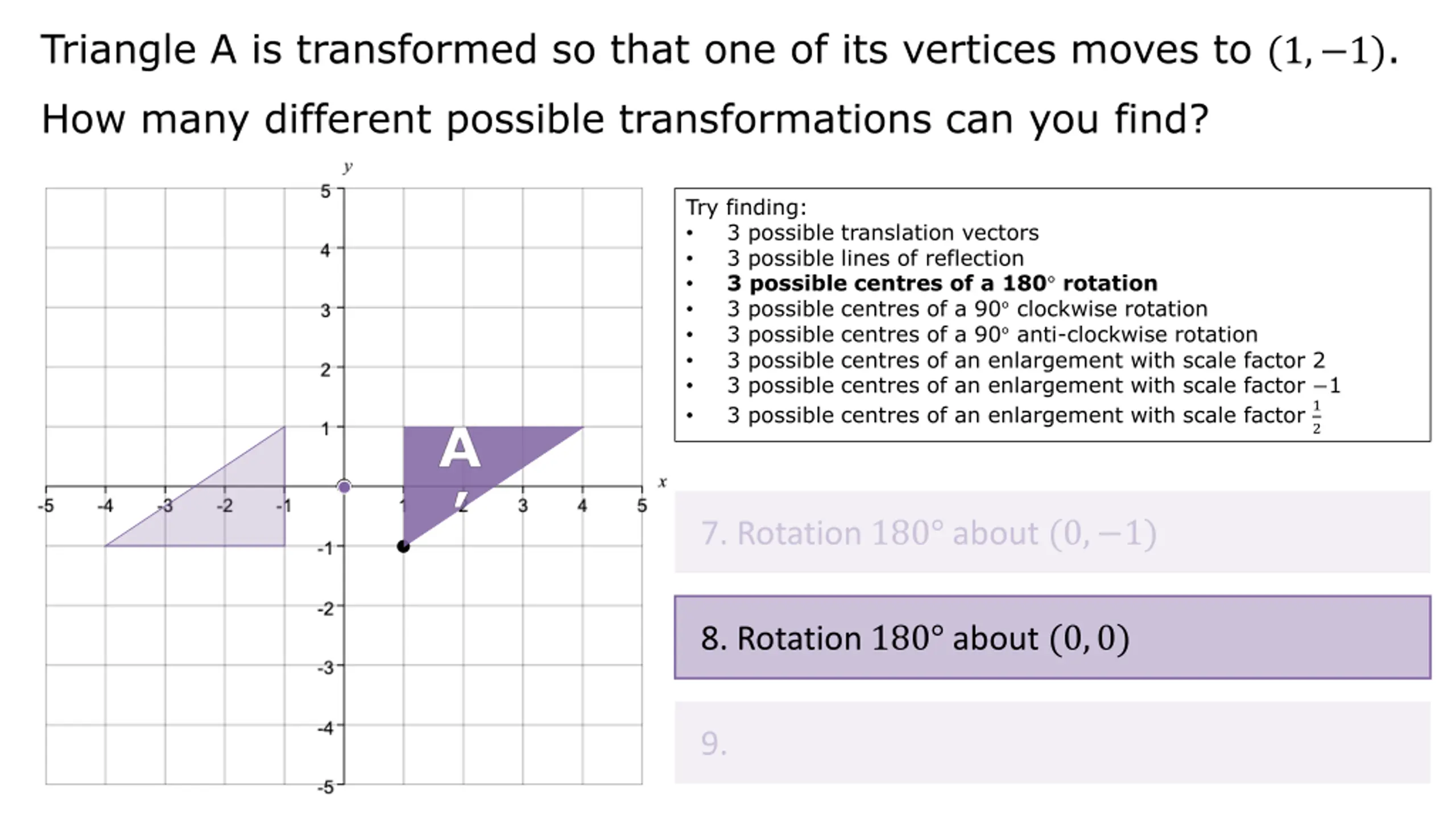Click the 'Try finding:' heading
1456x819 pixels.
[746, 207]
